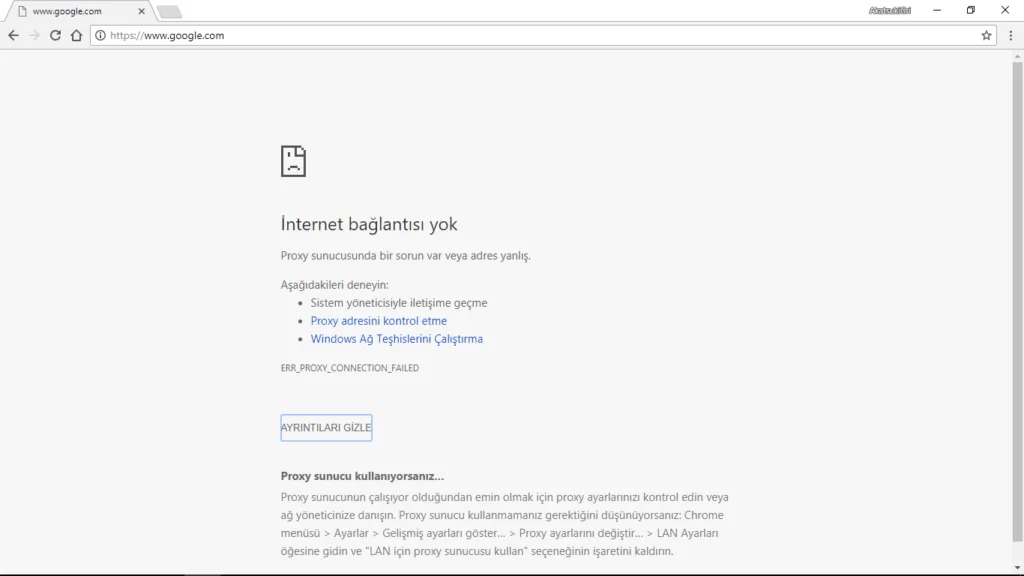The width and height of the screenshot is (1024, 576).
Task: Click the scrollbar up arrow
Action: (x=1017, y=57)
